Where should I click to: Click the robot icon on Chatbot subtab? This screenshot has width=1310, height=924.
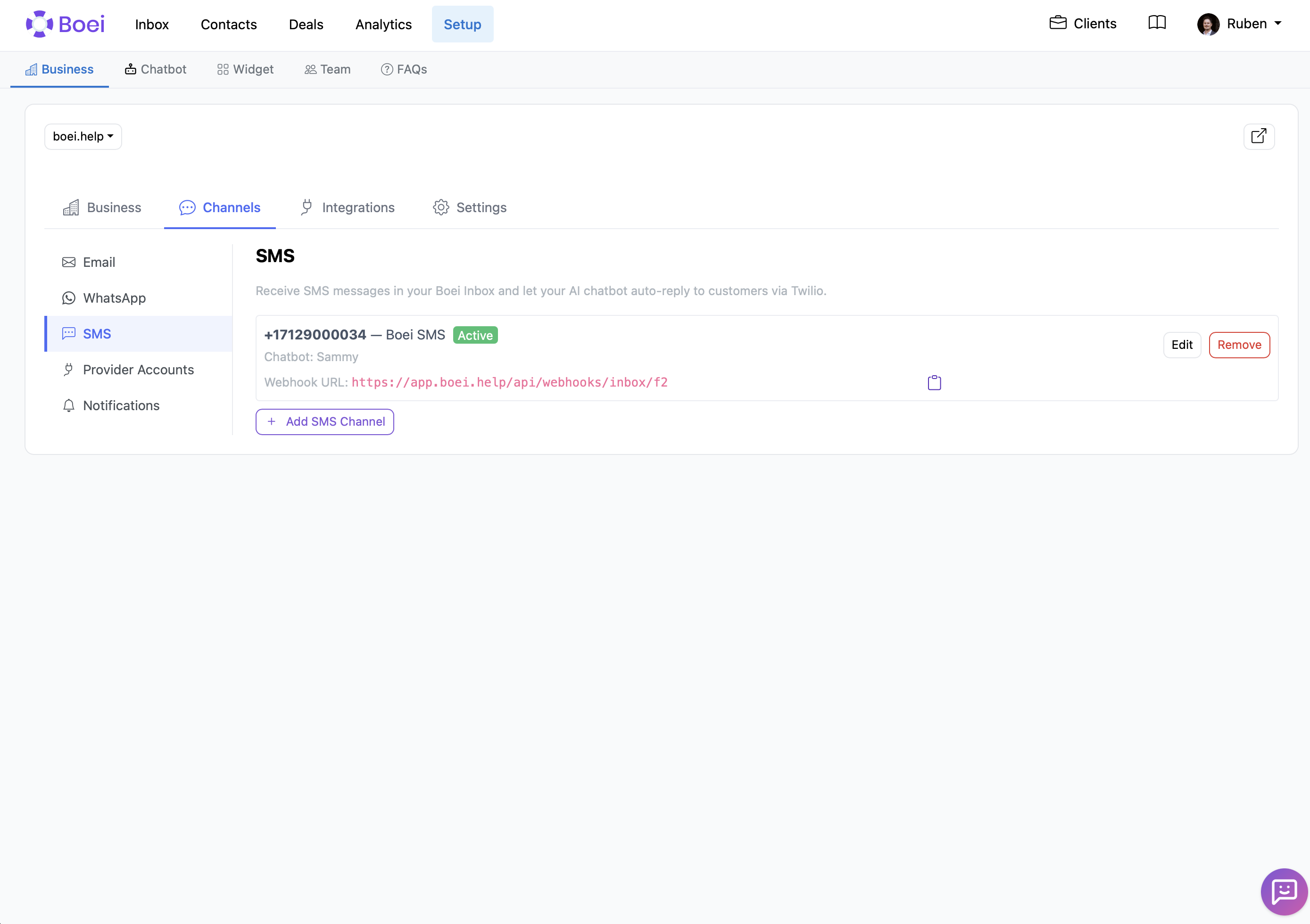click(131, 69)
